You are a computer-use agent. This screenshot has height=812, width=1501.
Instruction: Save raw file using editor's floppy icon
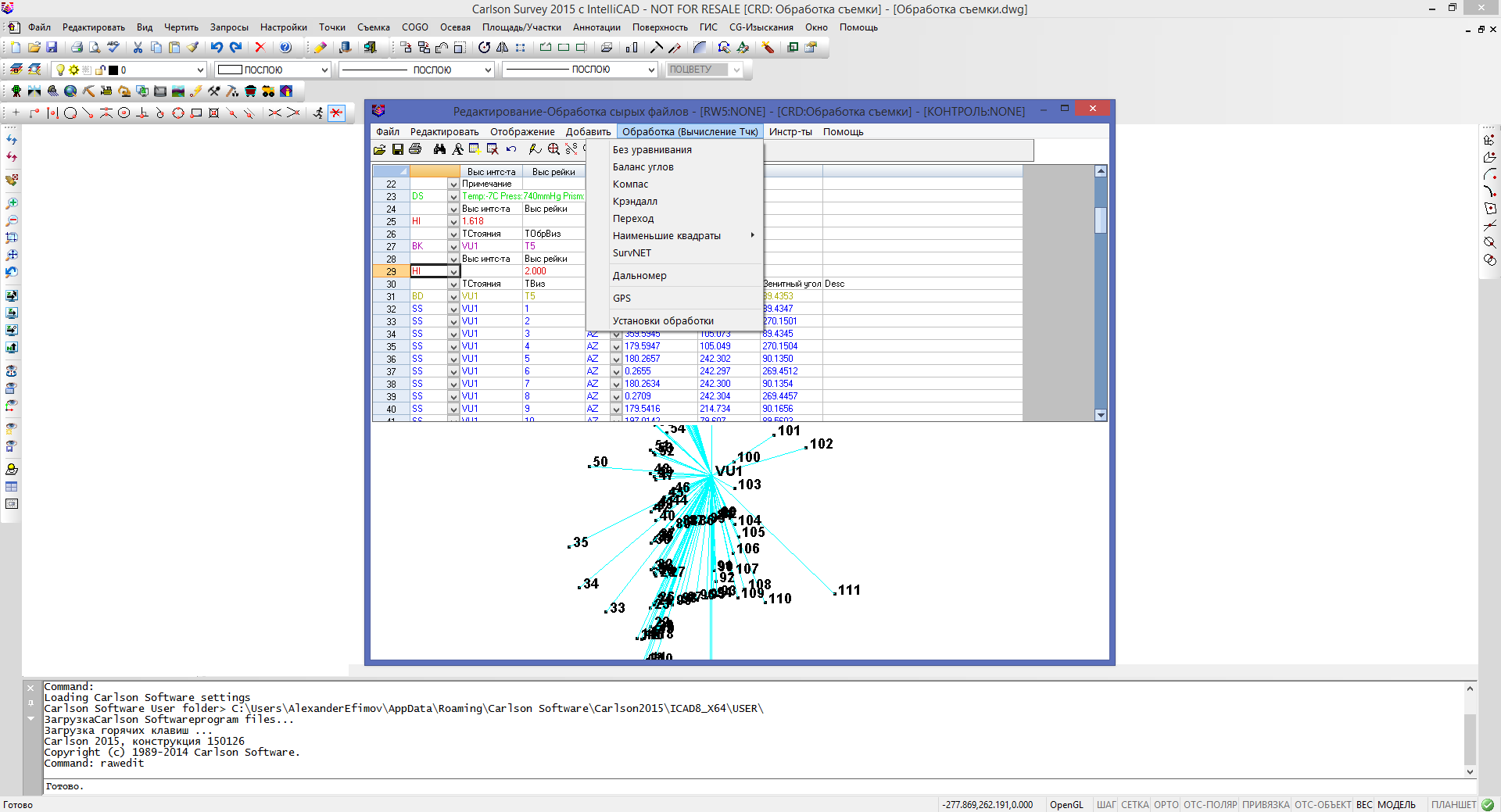[397, 149]
